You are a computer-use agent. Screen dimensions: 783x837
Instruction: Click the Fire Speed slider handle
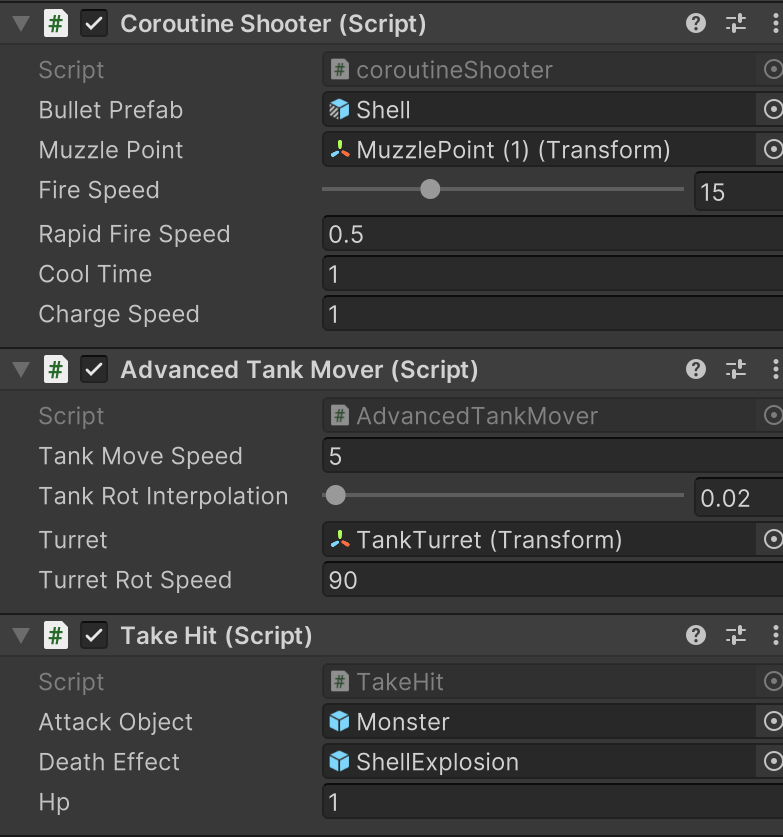(x=430, y=189)
